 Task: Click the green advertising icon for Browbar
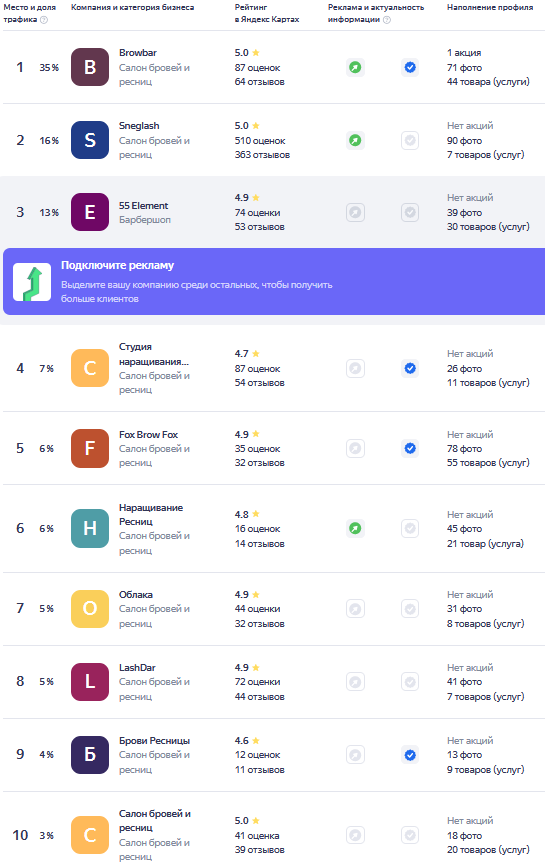[x=355, y=67]
